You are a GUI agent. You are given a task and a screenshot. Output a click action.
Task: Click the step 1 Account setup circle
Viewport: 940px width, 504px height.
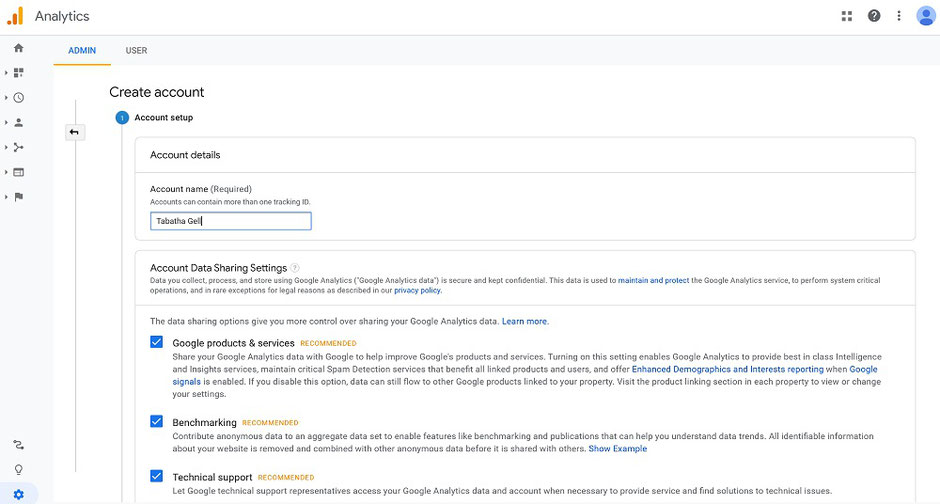coord(122,118)
